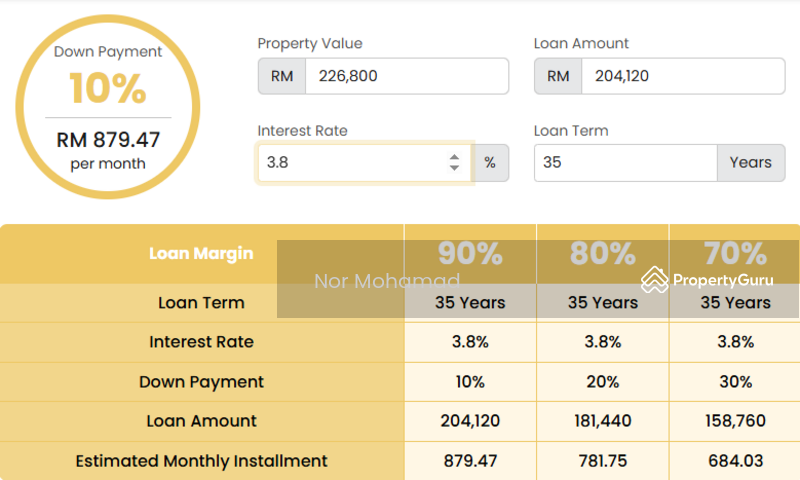Select the 90% loan margin column
The width and height of the screenshot is (800, 480).
pyautogui.click(x=470, y=254)
